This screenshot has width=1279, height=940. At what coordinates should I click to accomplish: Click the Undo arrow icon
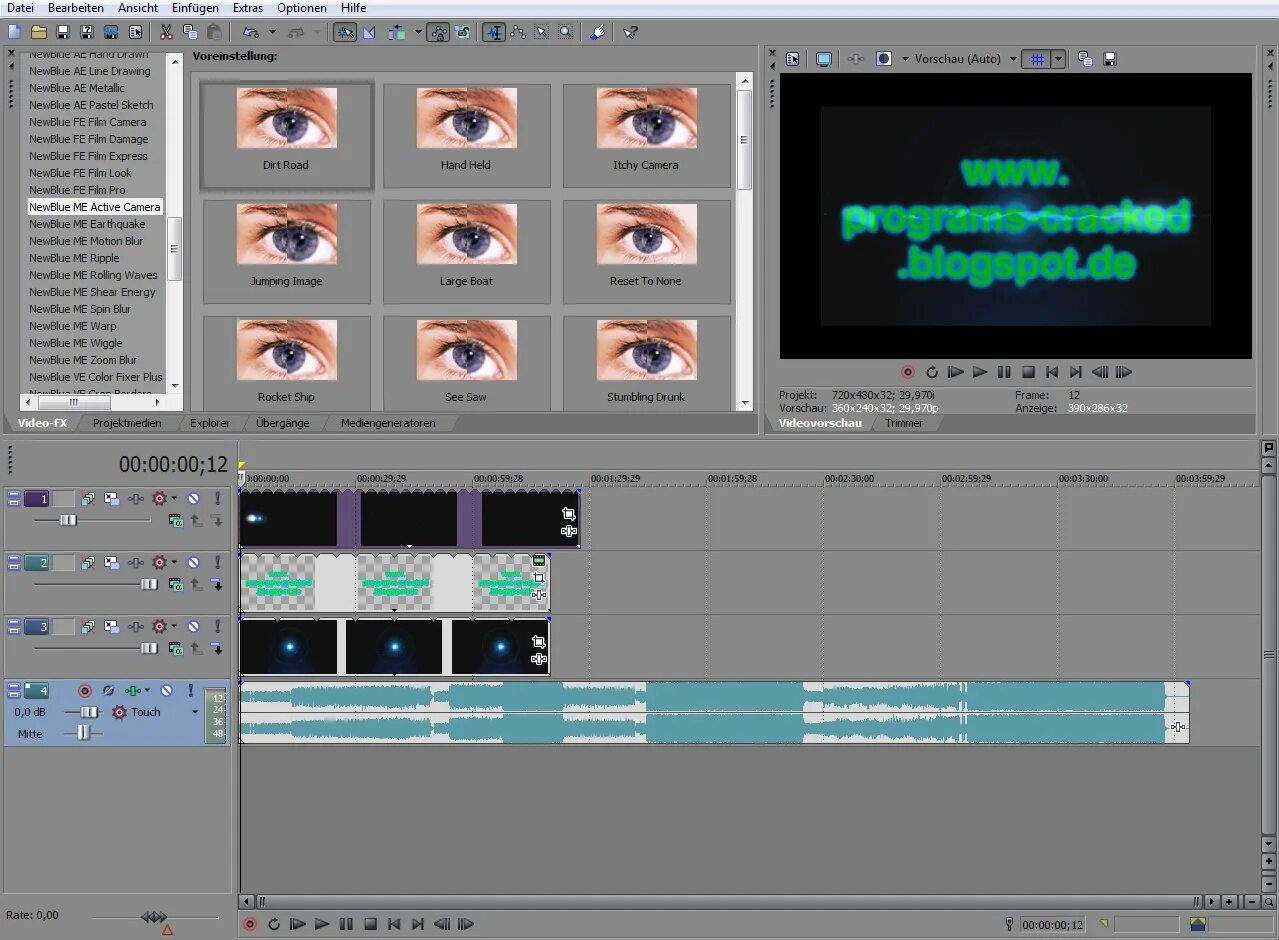250,32
